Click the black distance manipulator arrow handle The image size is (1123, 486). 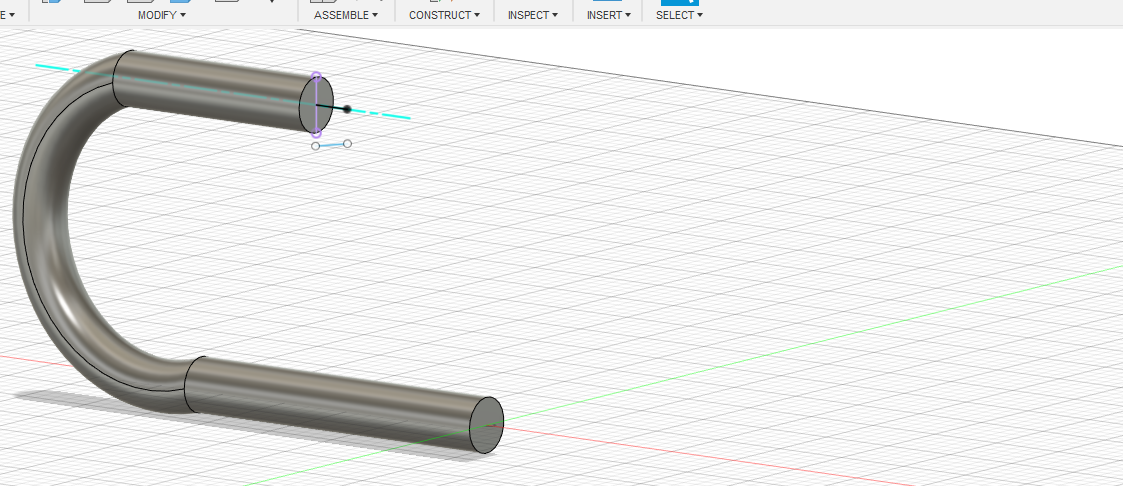coord(347,110)
